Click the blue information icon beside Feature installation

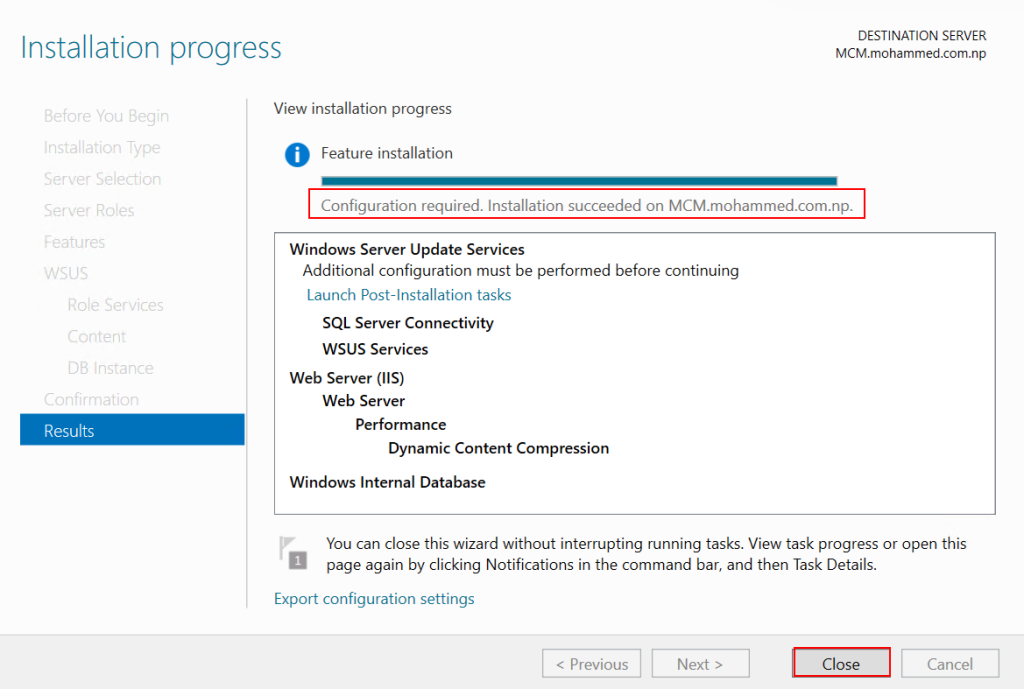click(x=297, y=154)
